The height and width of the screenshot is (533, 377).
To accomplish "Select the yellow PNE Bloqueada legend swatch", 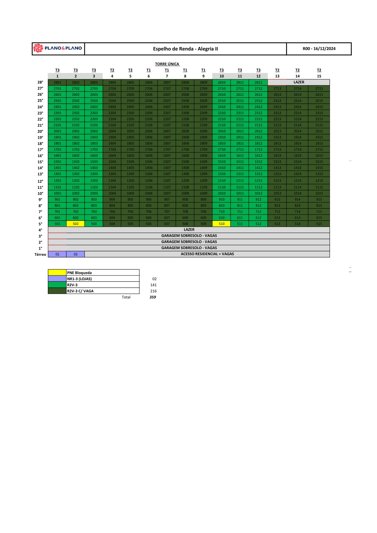I will tap(57, 272).
